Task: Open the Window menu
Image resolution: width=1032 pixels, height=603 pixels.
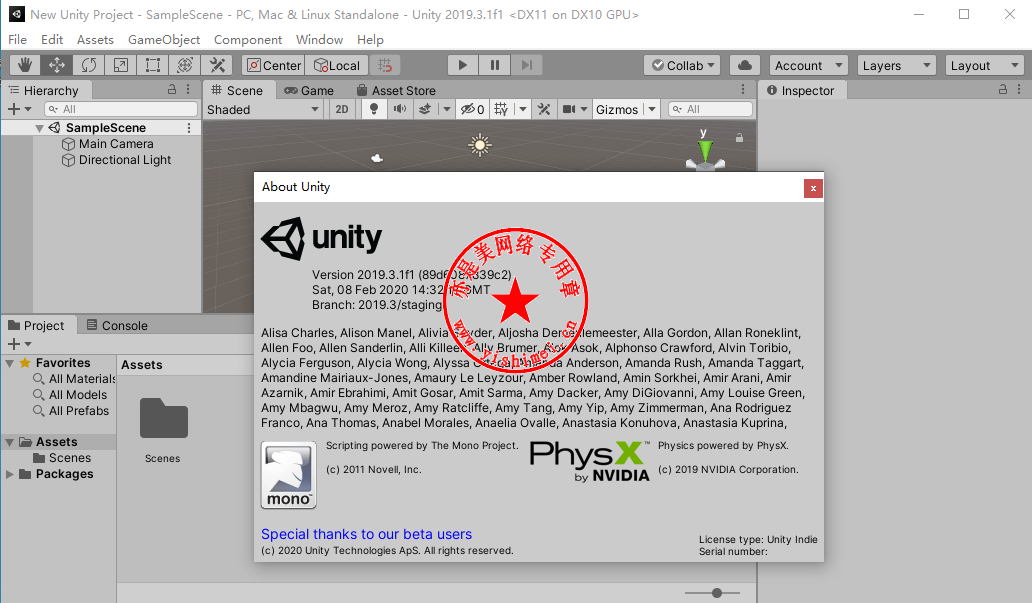Action: coord(319,39)
